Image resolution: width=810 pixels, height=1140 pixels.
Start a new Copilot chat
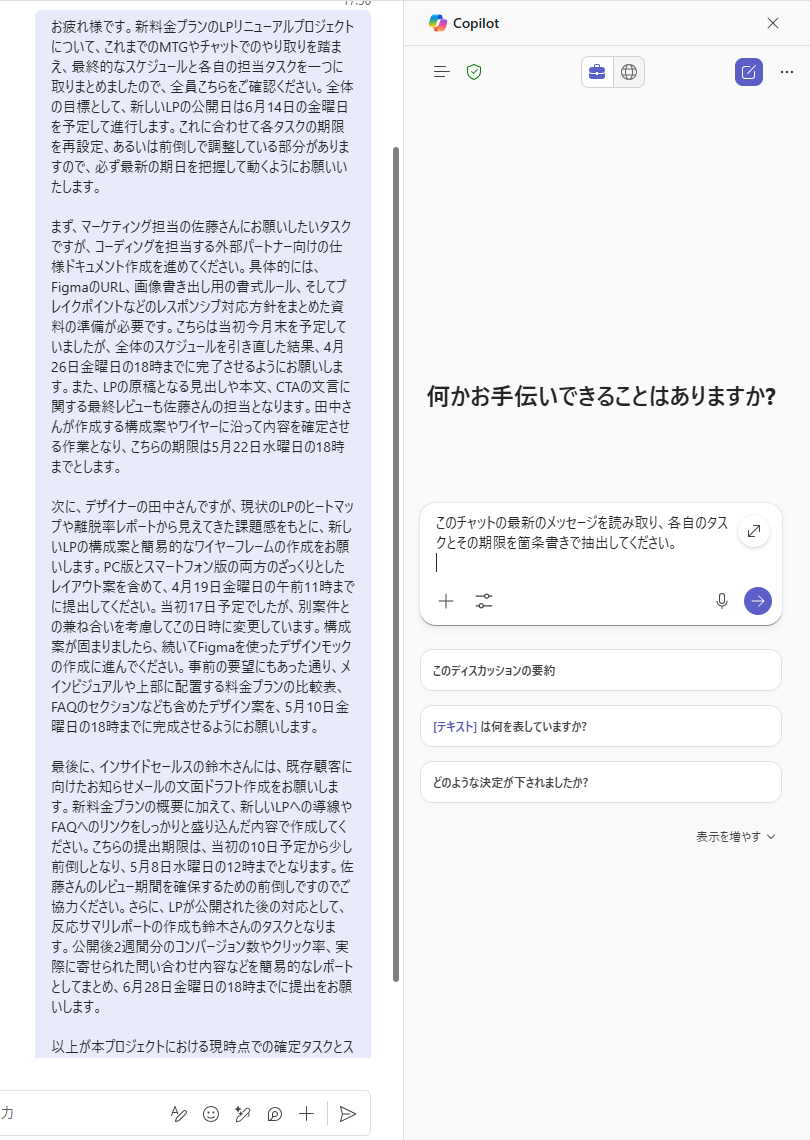pos(748,72)
